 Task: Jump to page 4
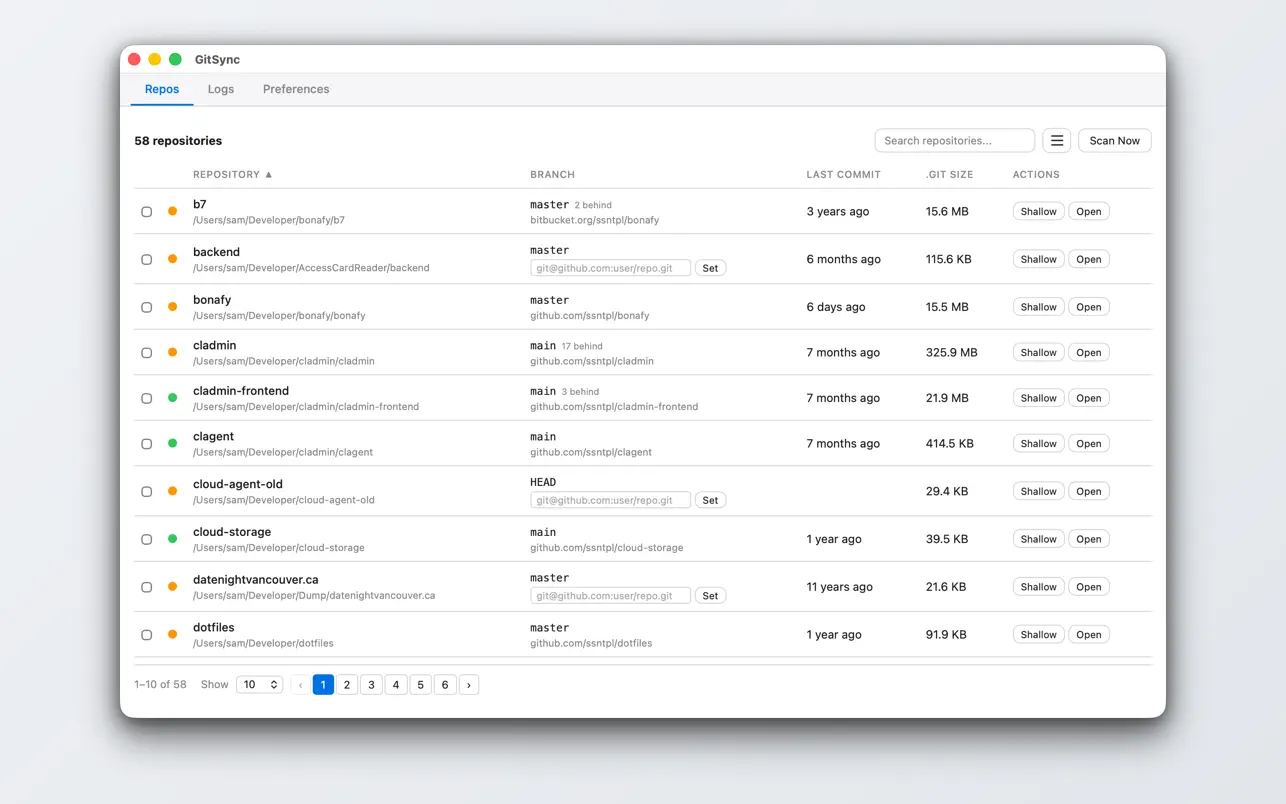pos(396,685)
